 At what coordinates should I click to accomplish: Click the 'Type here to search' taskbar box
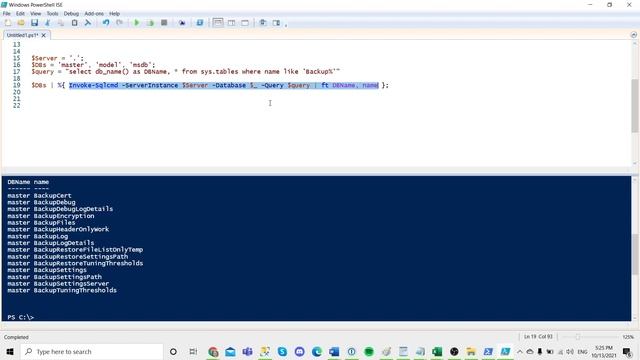(92, 351)
